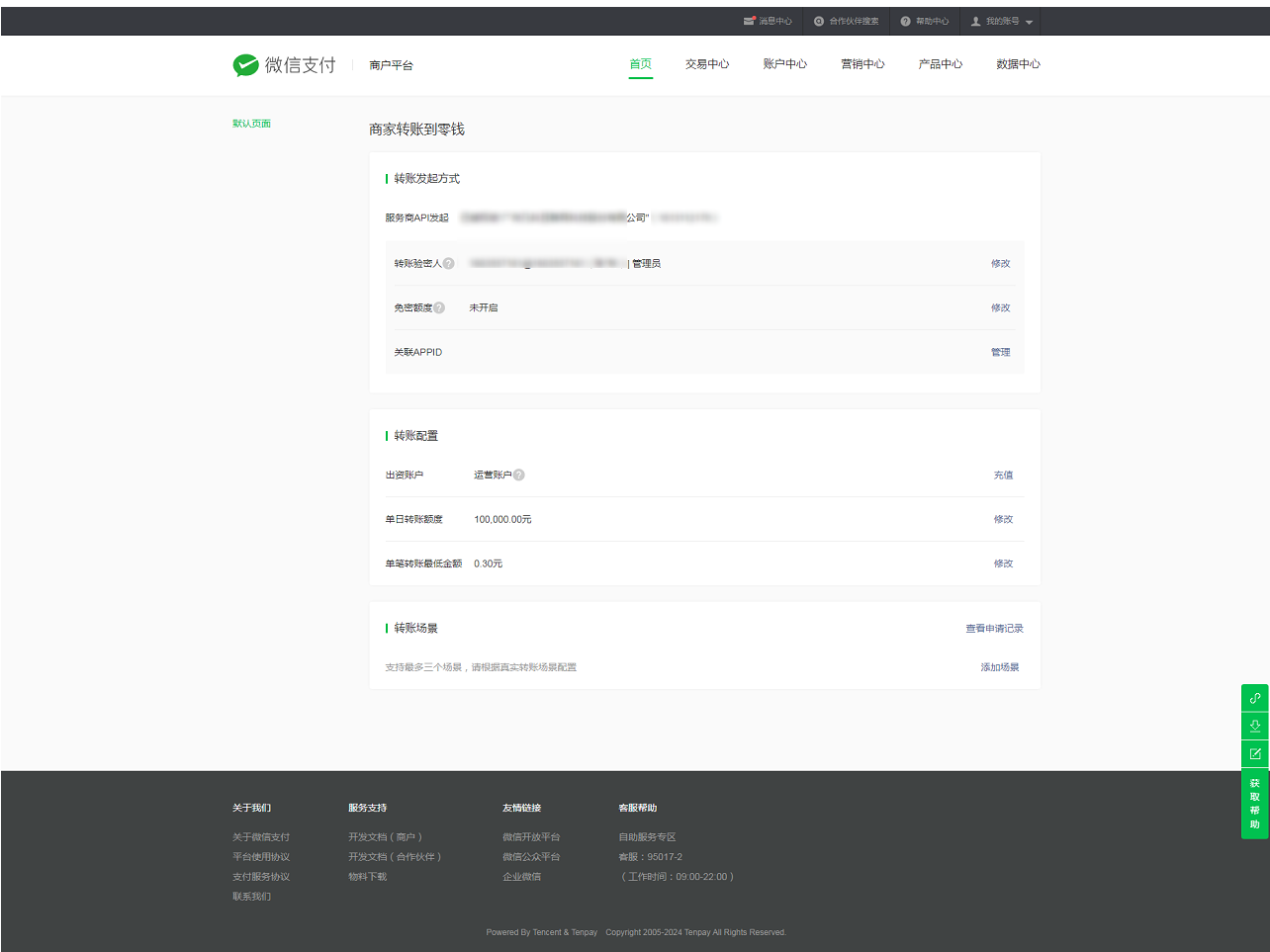Open 查看申请记录 link
Viewport: 1270px width, 952px height.
[x=994, y=629]
